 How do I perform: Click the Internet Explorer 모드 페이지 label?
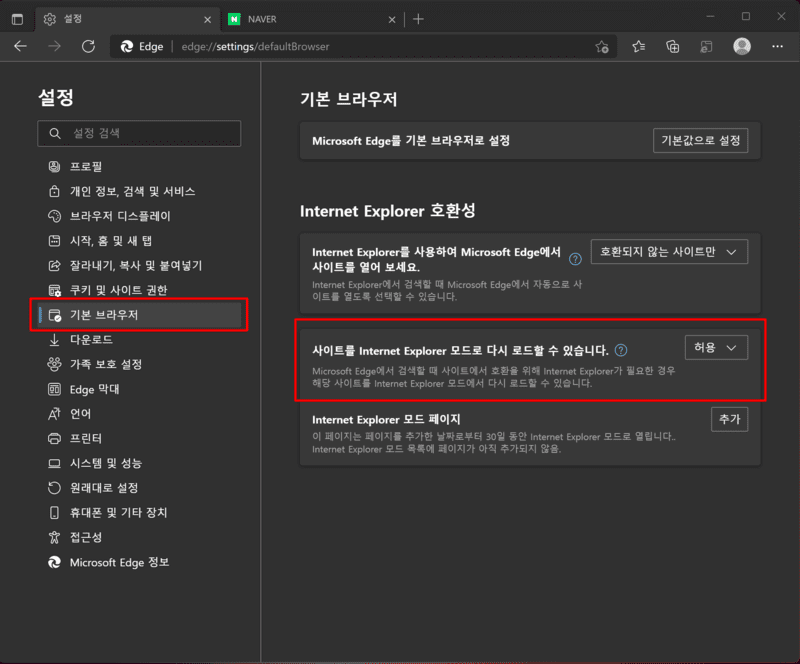pos(386,420)
